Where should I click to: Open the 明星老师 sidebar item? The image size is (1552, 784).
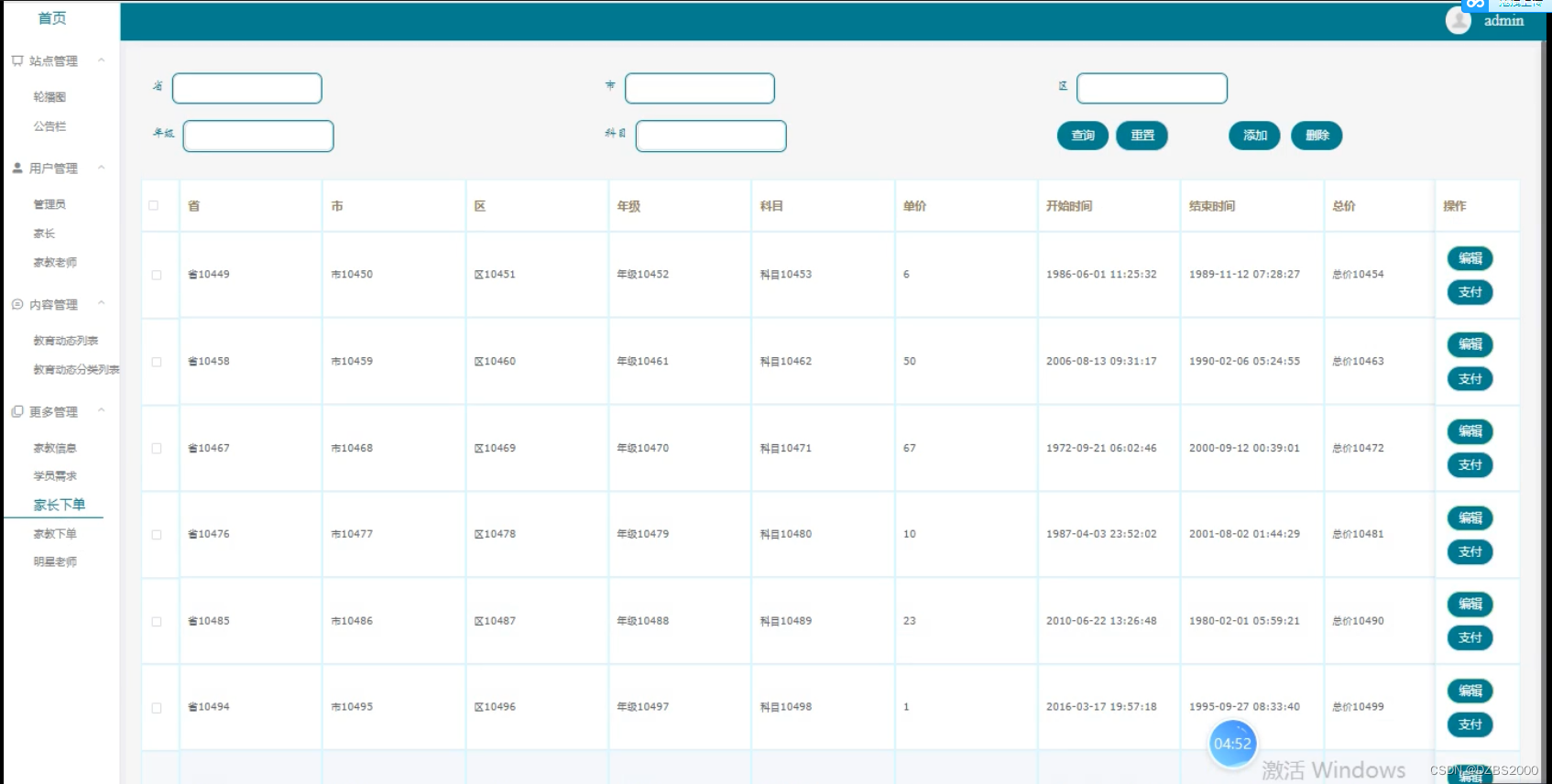point(55,562)
